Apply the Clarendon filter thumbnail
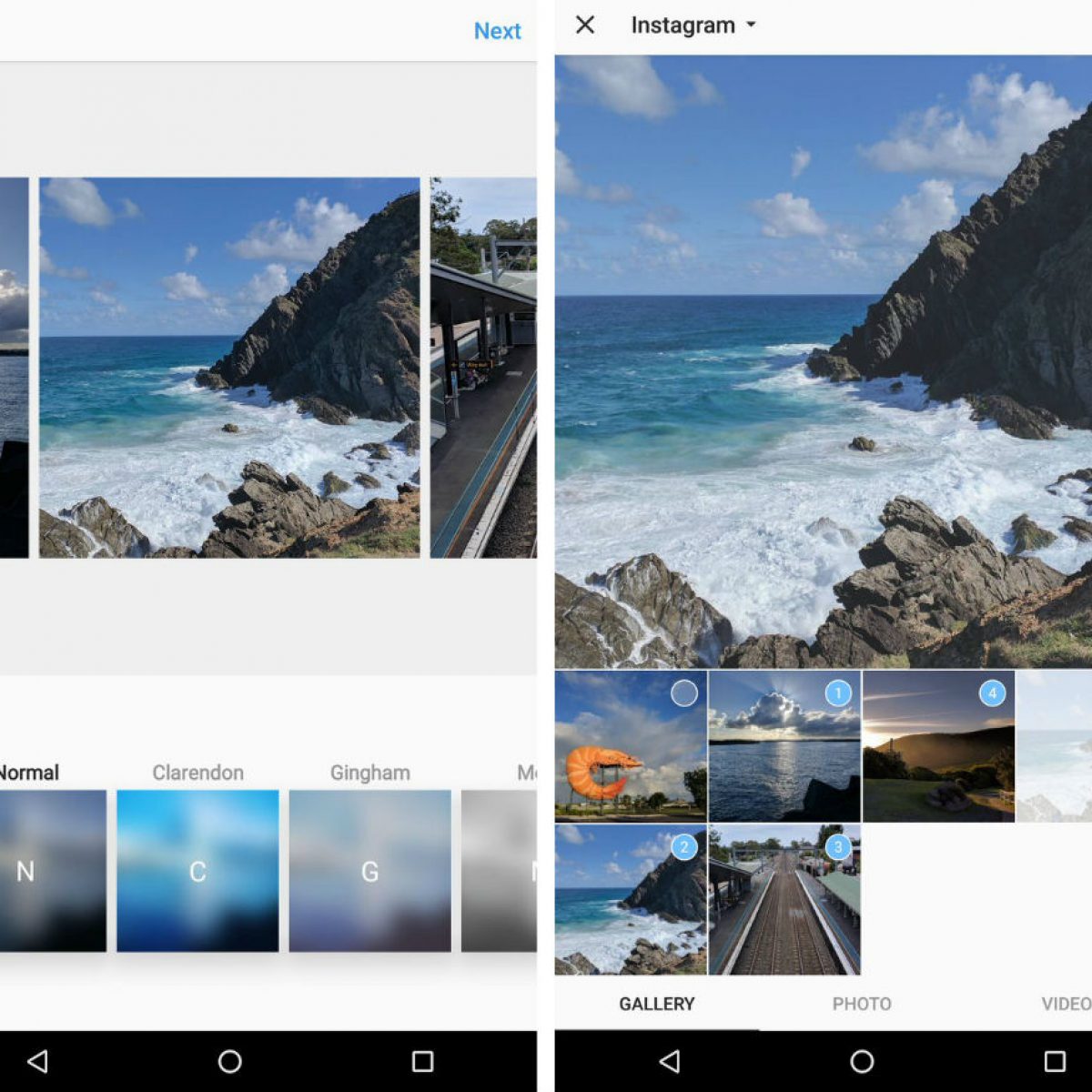1092x1092 pixels. point(197,870)
